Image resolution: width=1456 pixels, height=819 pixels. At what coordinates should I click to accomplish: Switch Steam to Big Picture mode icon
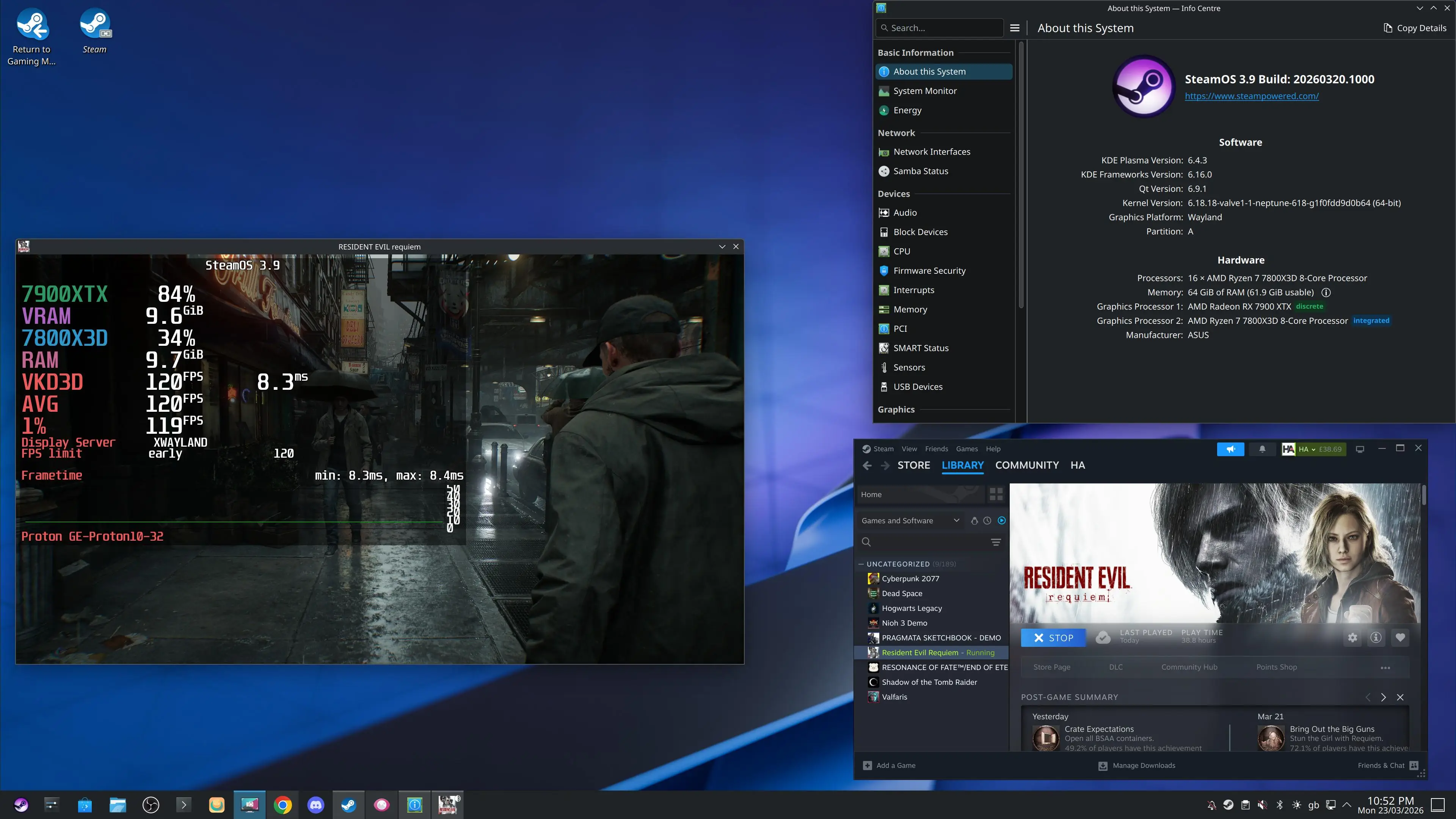point(1360,449)
